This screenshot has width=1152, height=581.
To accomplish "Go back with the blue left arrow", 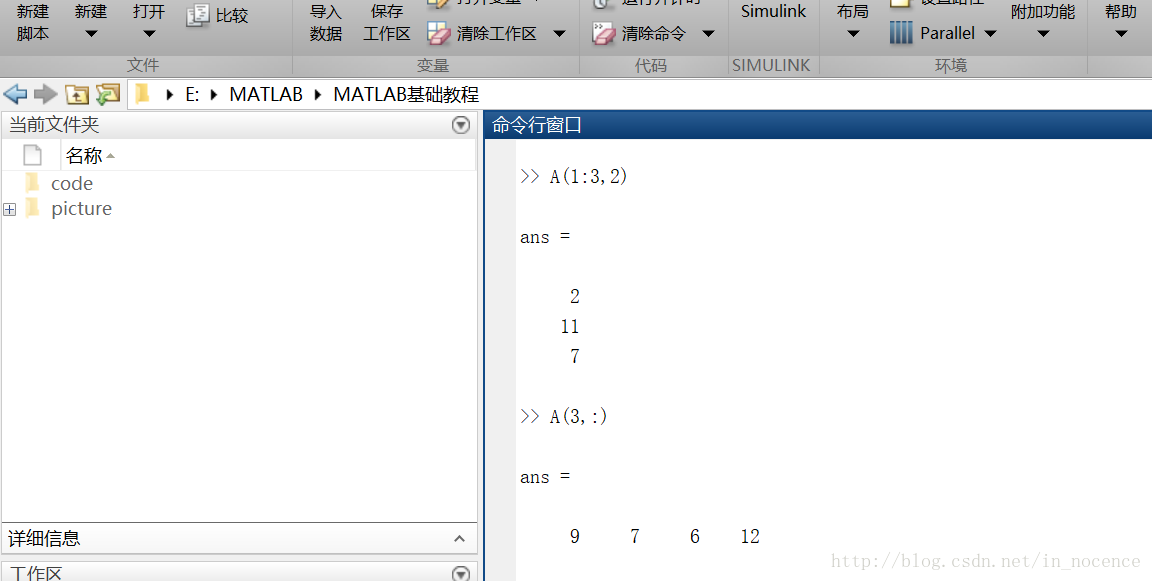I will pyautogui.click(x=15, y=94).
